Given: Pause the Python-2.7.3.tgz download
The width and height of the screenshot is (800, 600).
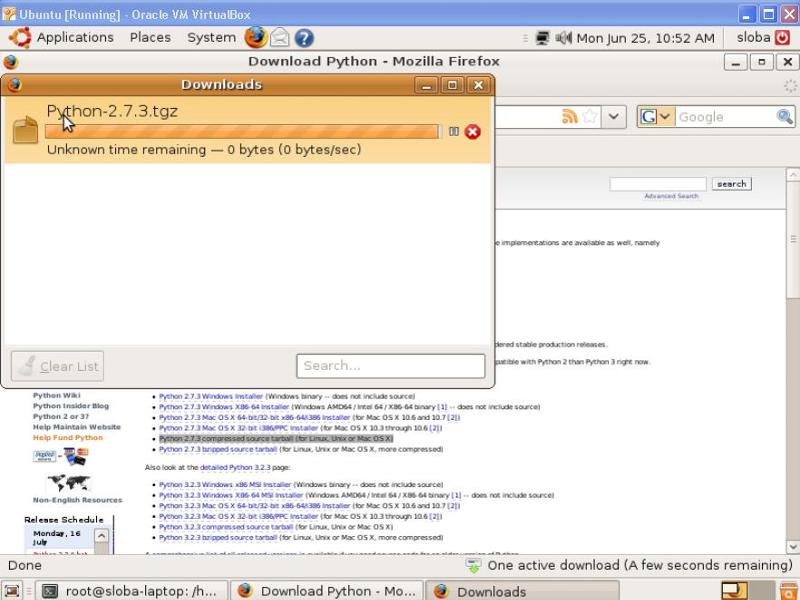Looking at the screenshot, I should pos(454,132).
